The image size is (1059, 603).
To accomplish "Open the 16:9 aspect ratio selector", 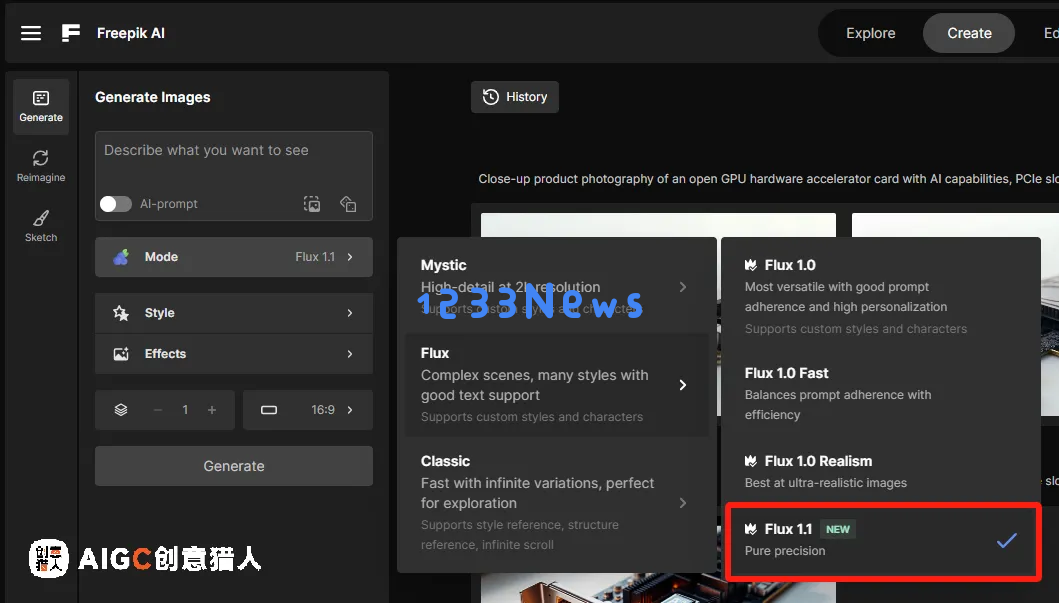I will click(308, 410).
